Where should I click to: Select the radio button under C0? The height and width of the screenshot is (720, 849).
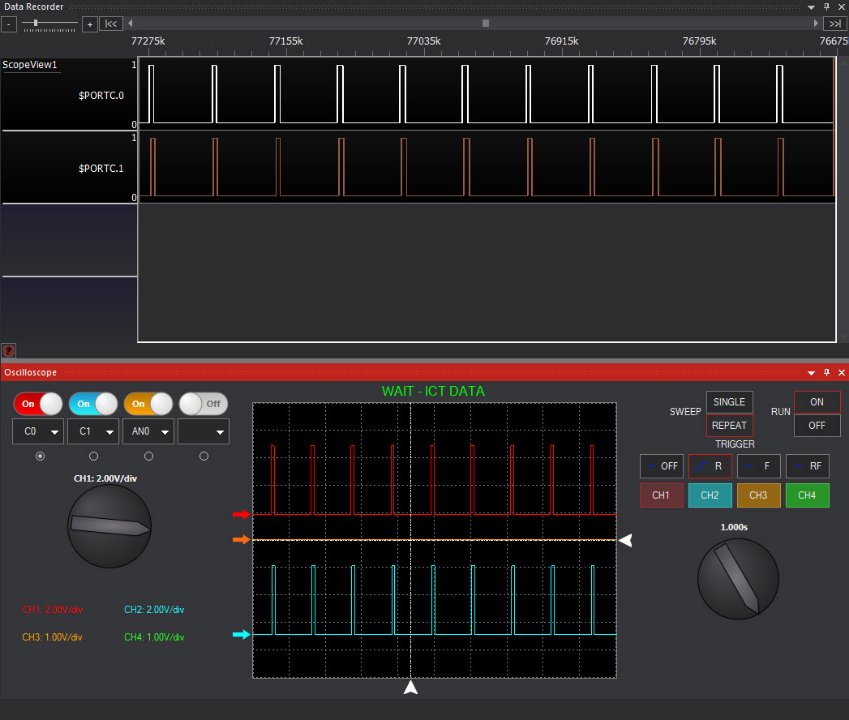tap(40, 456)
